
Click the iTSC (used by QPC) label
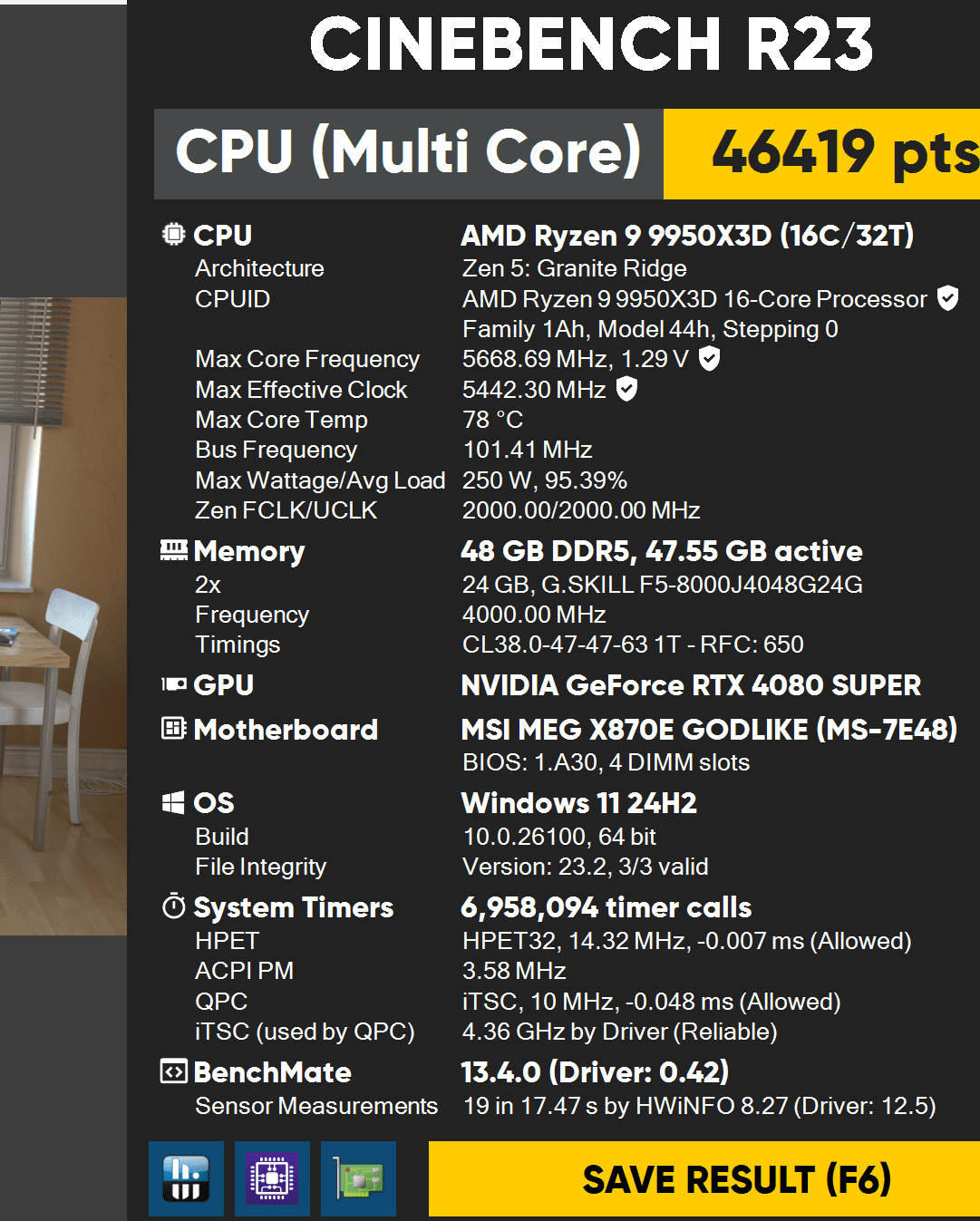(305, 1032)
